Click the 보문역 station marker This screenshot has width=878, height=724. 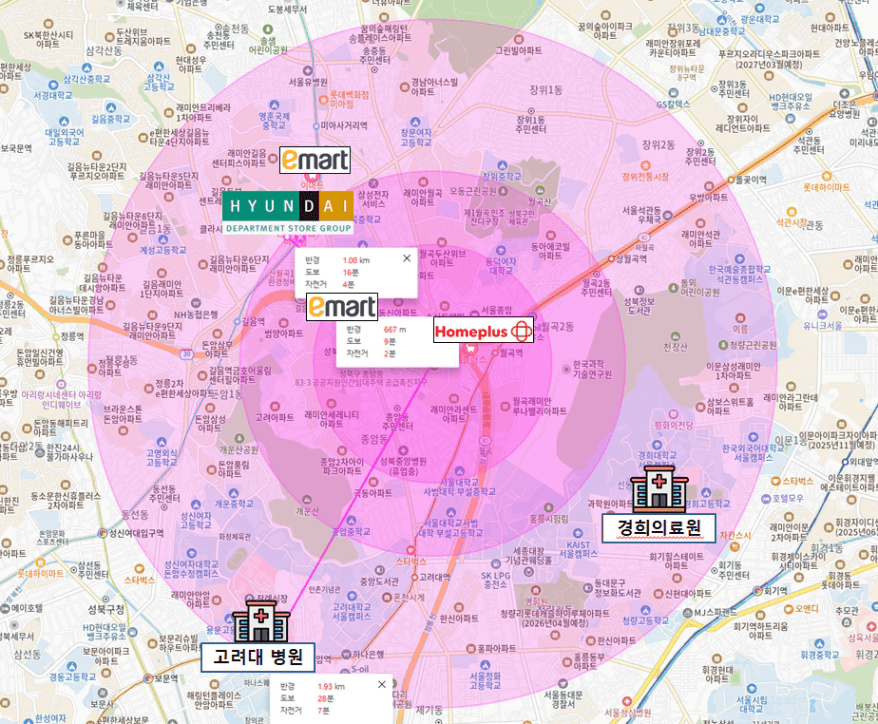click(148, 679)
